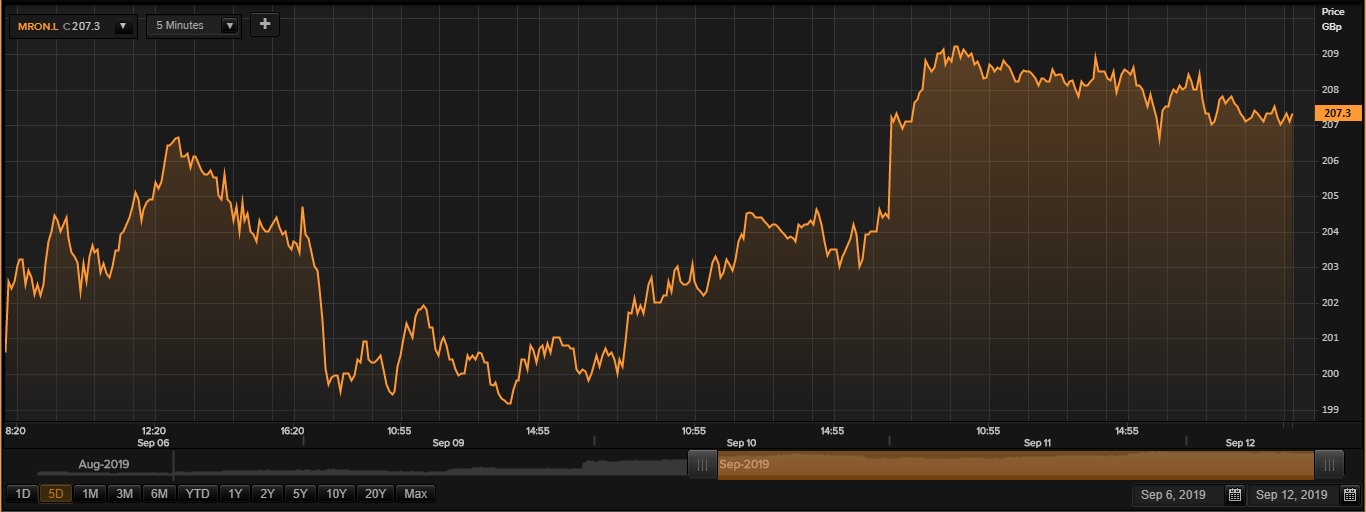Click the MRON.L ticker label
1366x512 pixels.
point(38,26)
